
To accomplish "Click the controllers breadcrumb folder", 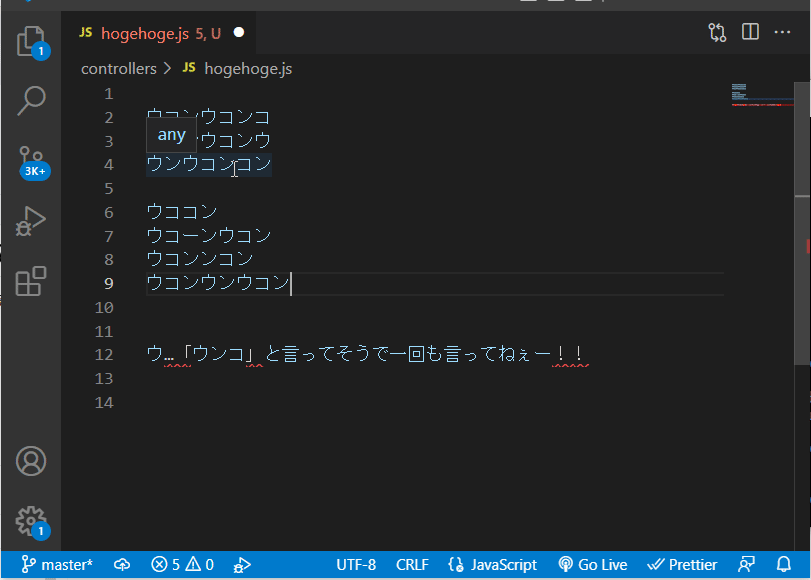I will [x=118, y=69].
